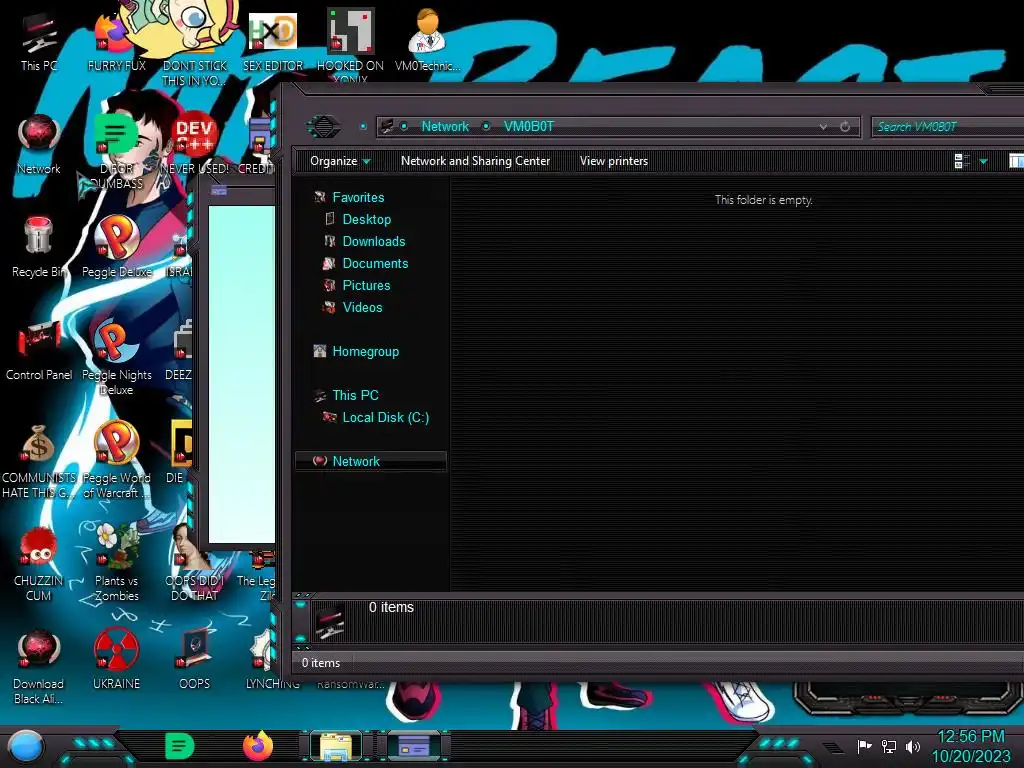Screen dimensions: 1024x768
Task: Click the View printers button
Action: [614, 161]
